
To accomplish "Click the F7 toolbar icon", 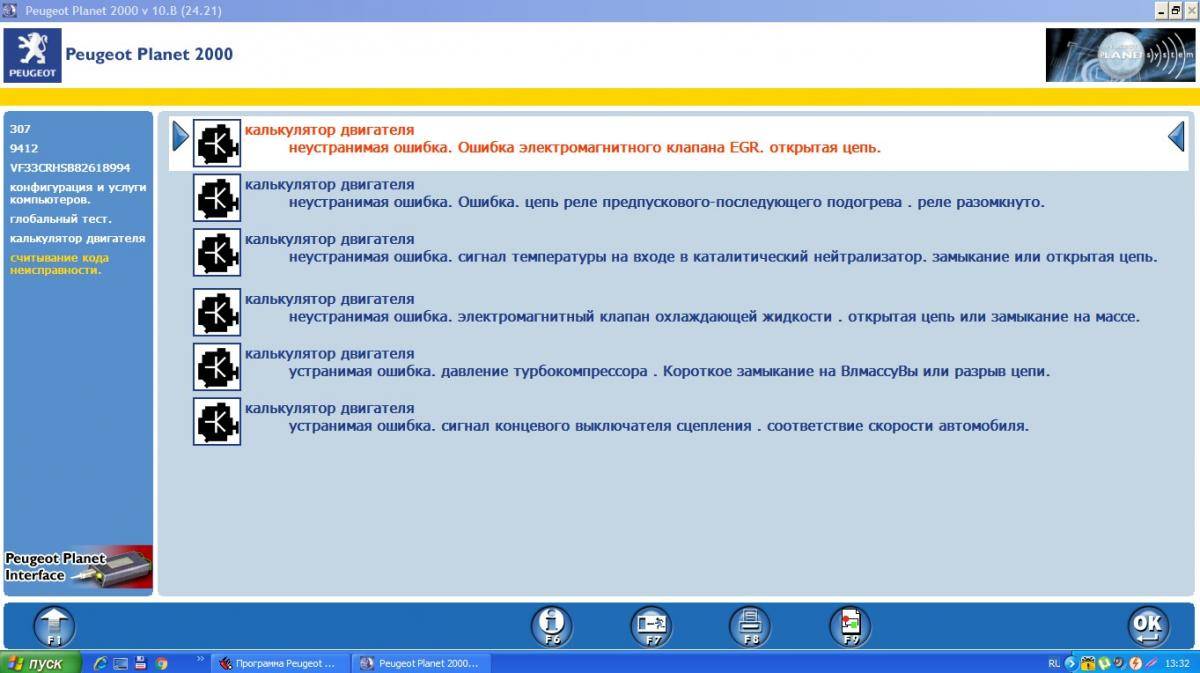I will coord(651,626).
